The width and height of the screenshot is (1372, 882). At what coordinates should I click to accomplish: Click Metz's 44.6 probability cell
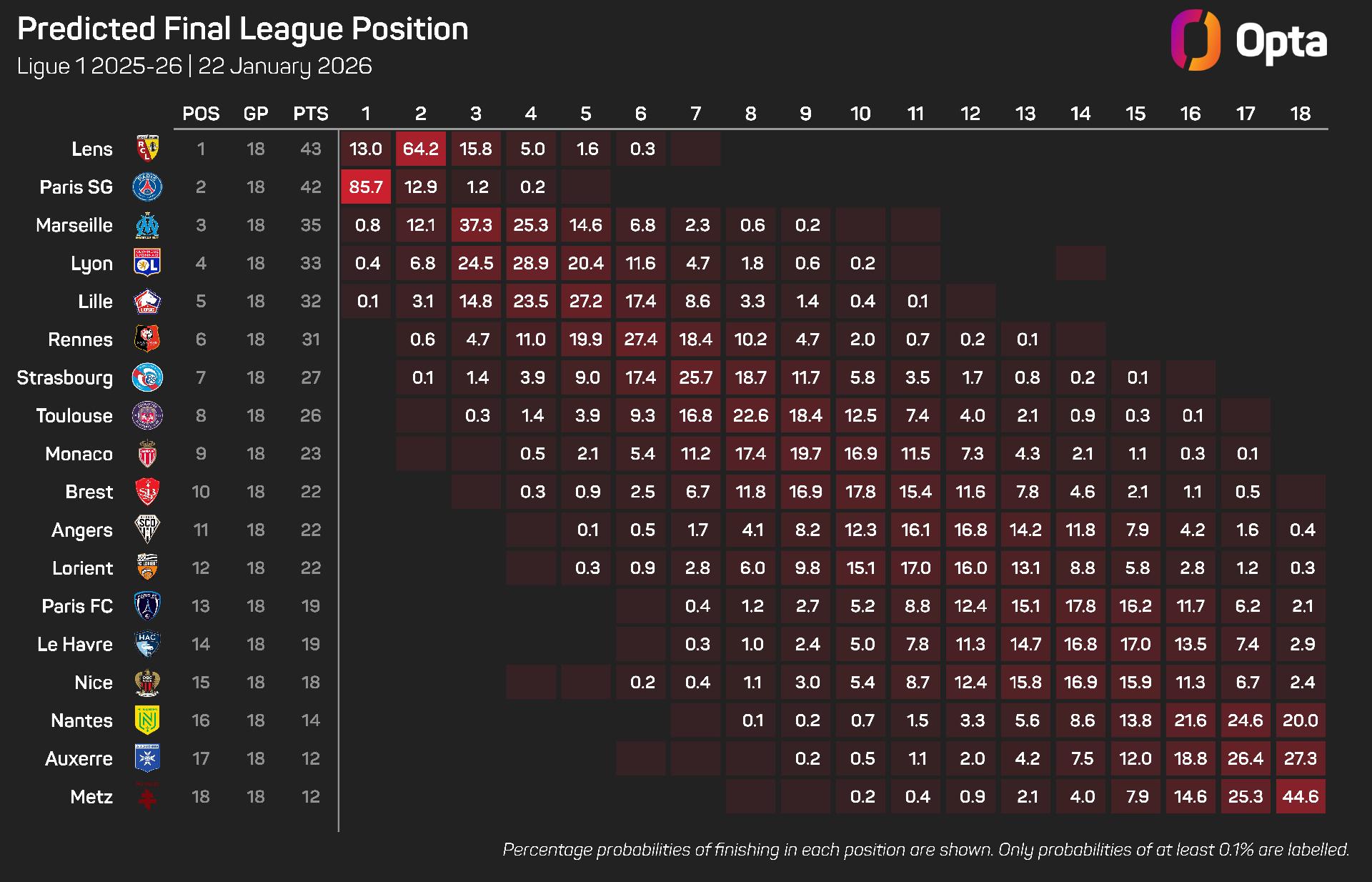coord(1301,797)
